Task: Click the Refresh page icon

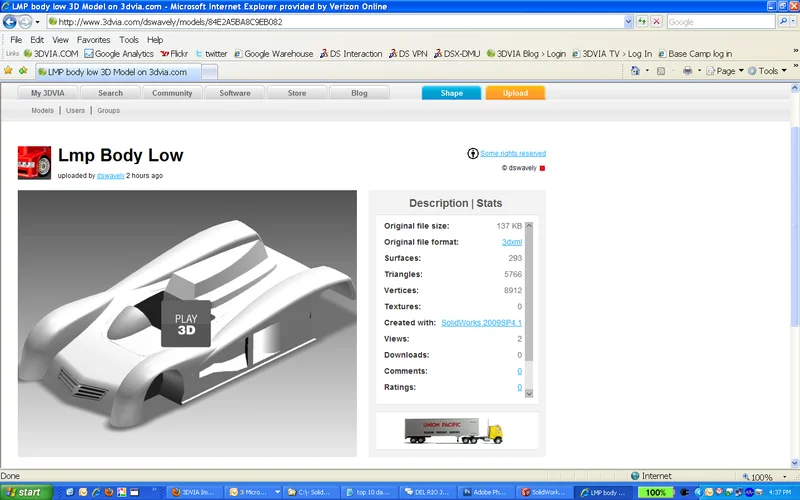Action: coord(642,21)
